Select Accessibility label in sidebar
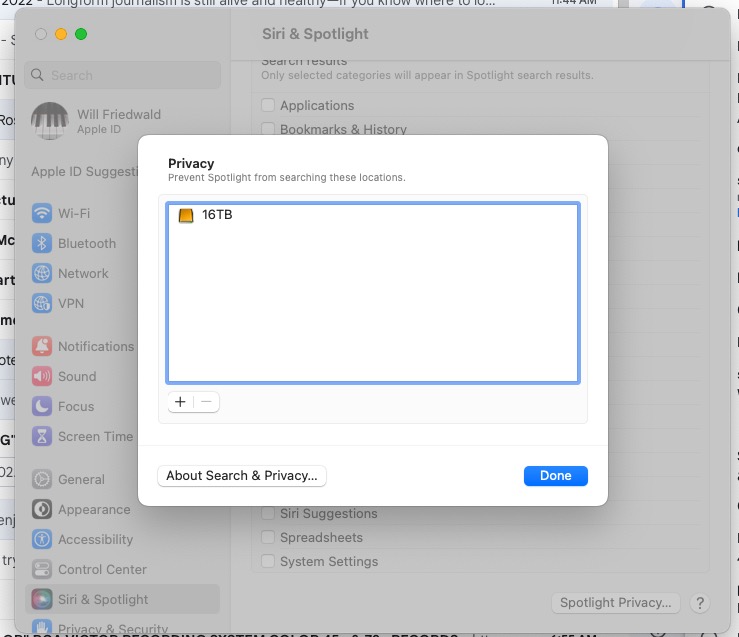The height and width of the screenshot is (637, 739). [96, 539]
